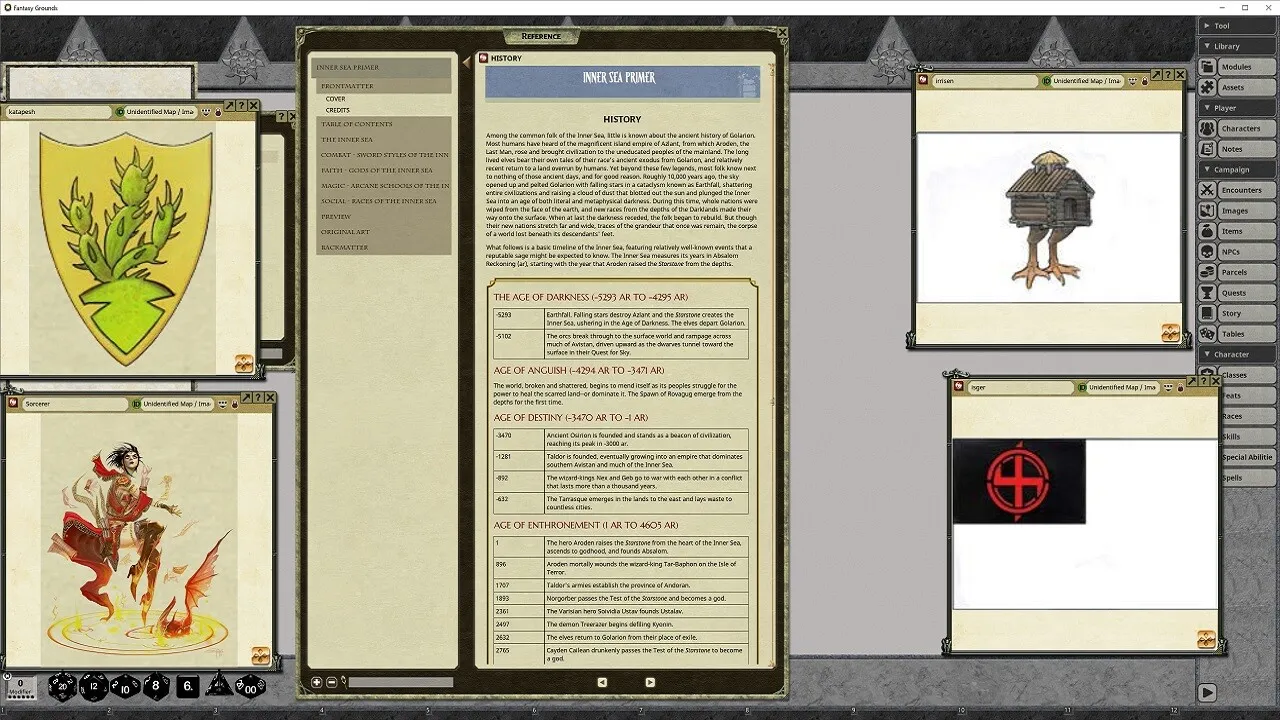Screen dimensions: 1280x720
Task: Pick the d10 die
Action: pos(125,686)
